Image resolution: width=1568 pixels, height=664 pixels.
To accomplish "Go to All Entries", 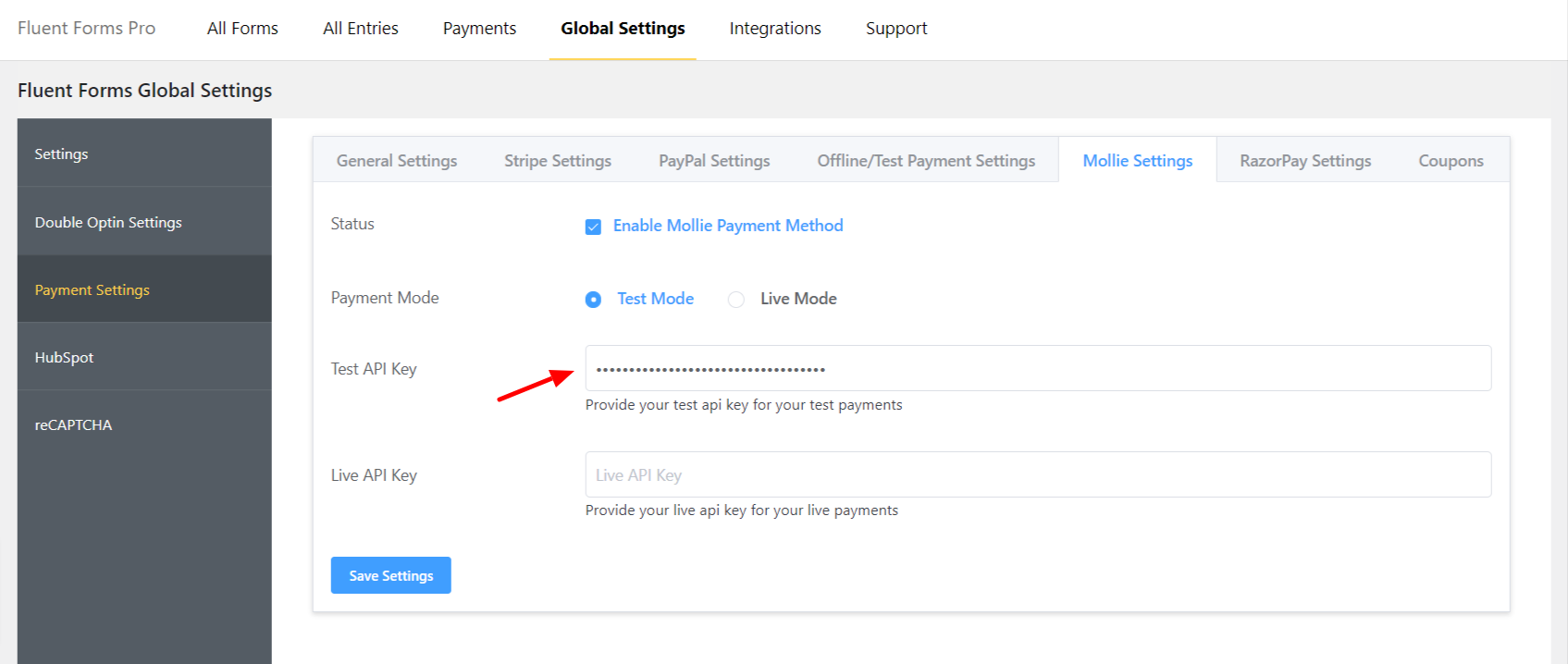I will pos(361,29).
